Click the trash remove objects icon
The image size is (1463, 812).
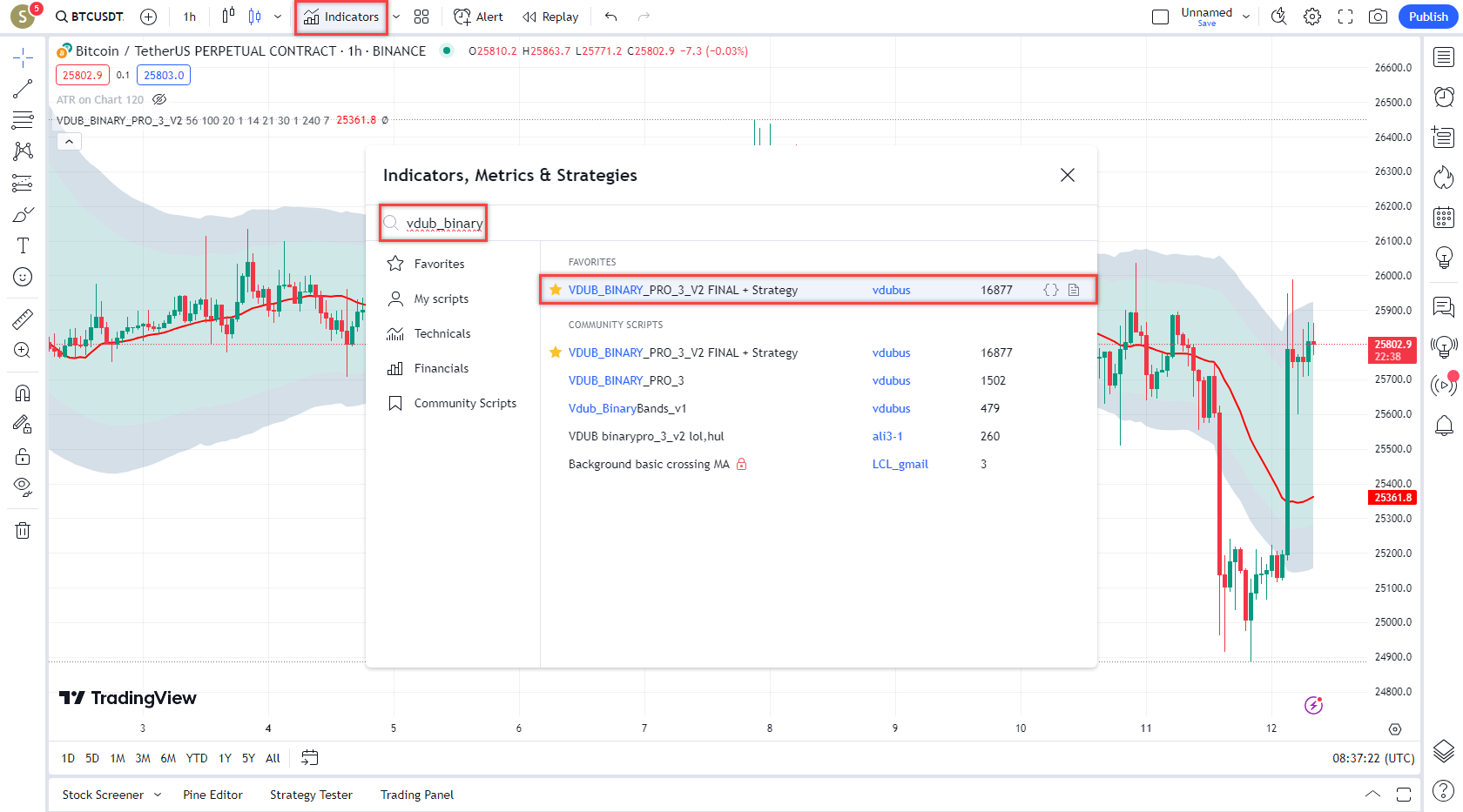click(23, 530)
